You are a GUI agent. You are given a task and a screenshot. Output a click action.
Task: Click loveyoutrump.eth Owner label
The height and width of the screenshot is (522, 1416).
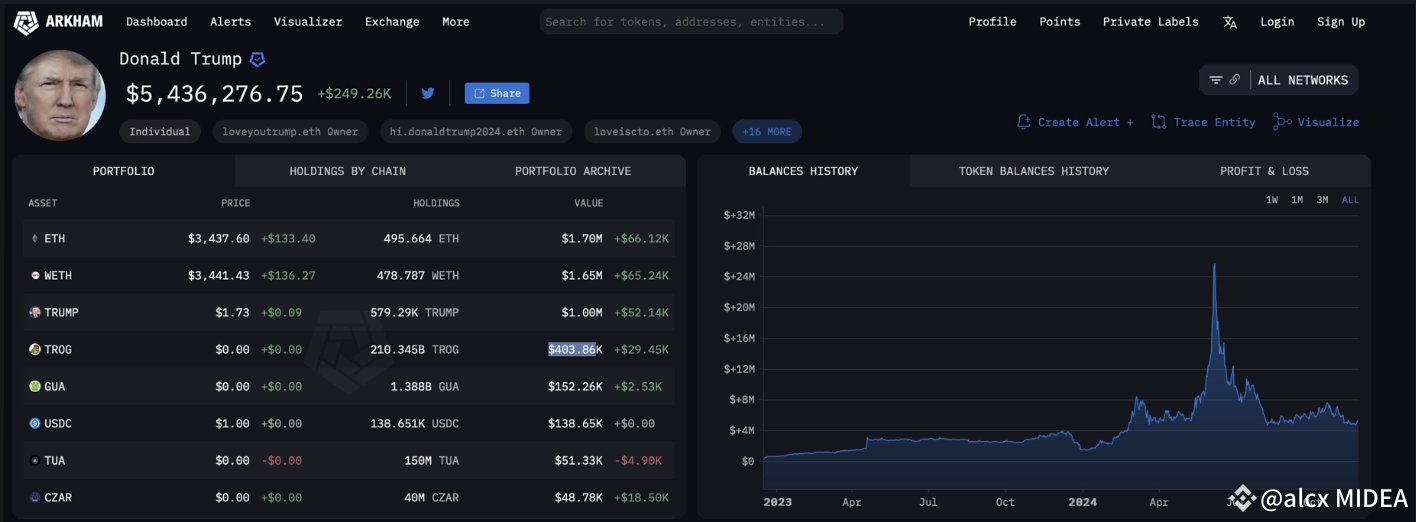point(291,131)
